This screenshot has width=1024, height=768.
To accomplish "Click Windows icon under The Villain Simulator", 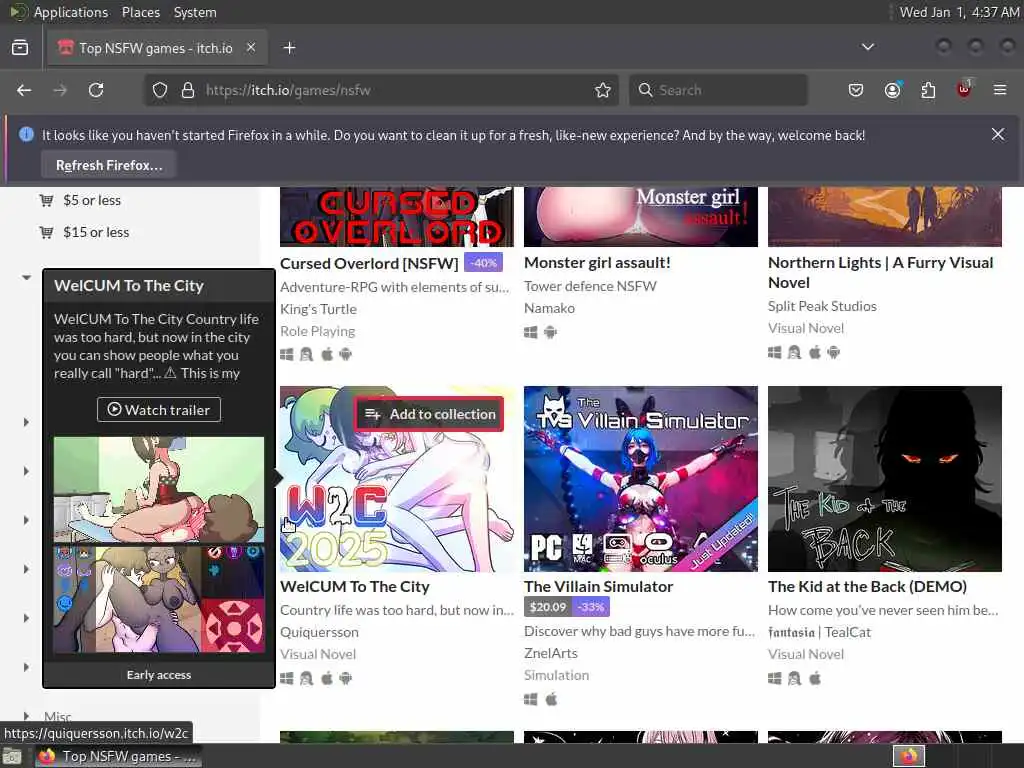I will pos(531,699).
